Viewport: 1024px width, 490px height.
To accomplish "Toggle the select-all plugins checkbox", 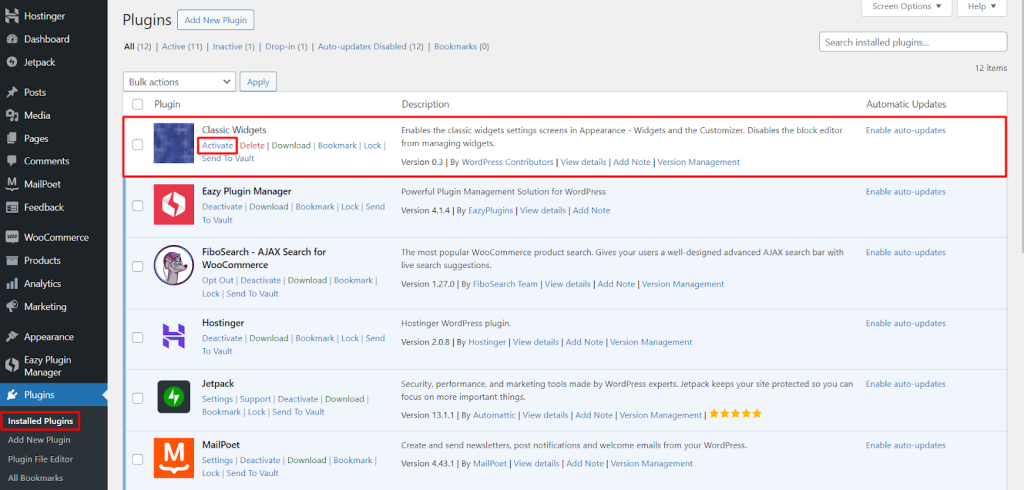I will click(x=138, y=105).
